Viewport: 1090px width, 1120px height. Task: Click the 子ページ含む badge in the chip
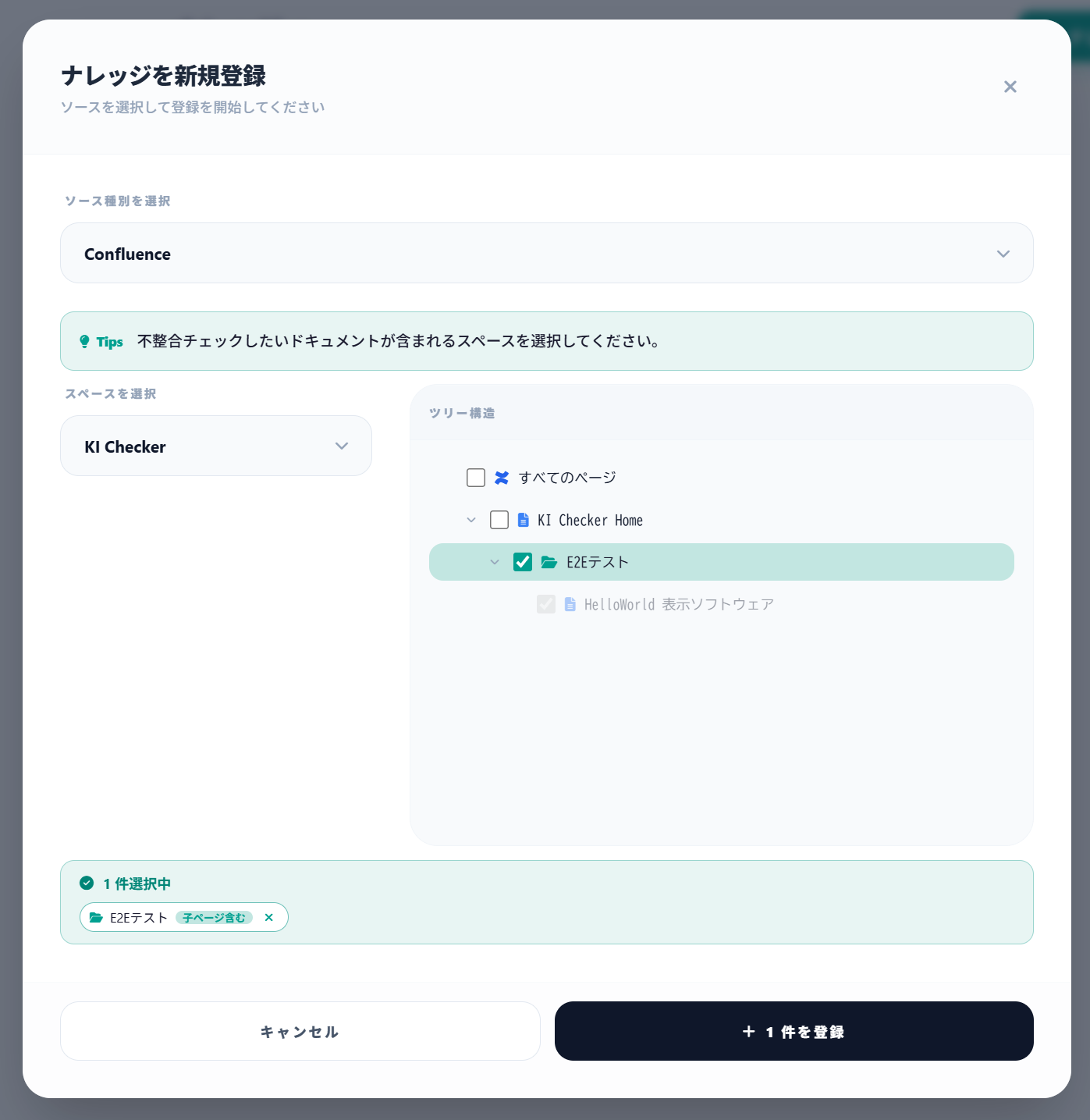coord(213,917)
